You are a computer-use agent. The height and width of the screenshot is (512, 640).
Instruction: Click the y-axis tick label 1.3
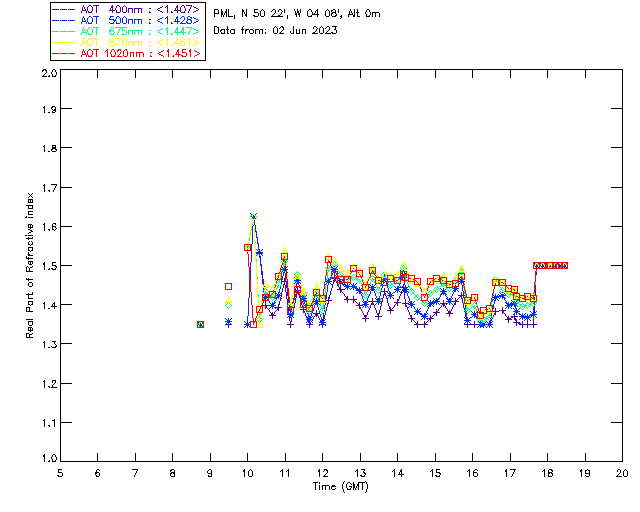[x=49, y=344]
